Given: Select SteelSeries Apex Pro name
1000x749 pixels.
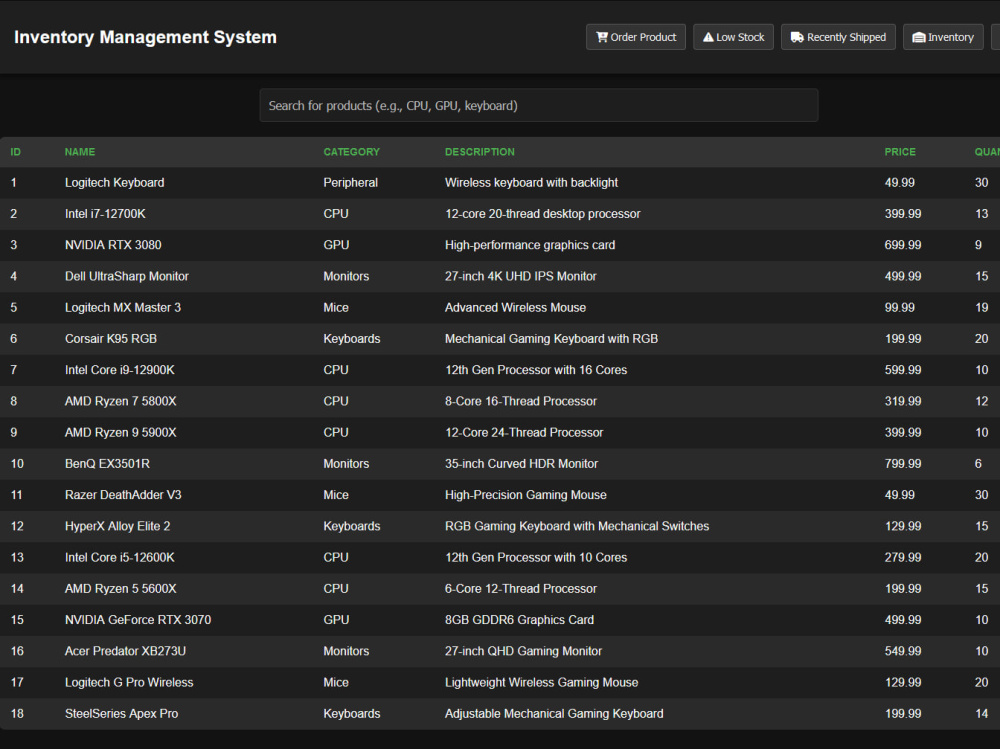Looking at the screenshot, I should click(121, 714).
